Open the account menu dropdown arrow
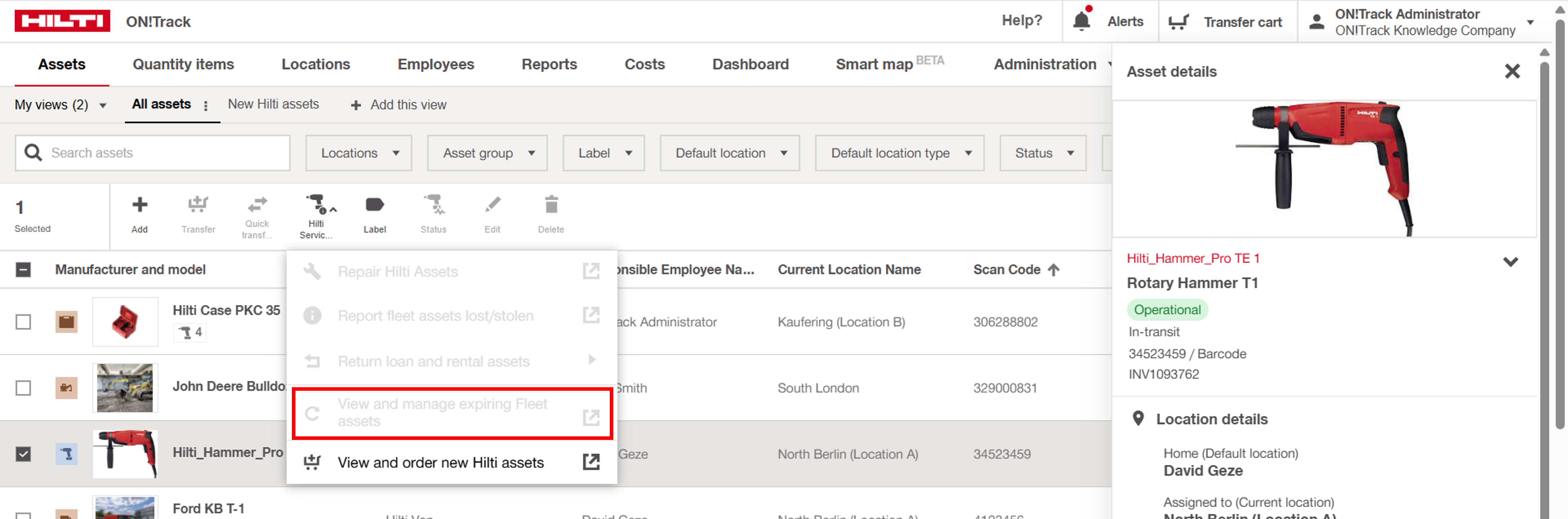The width and height of the screenshot is (1568, 519). (1530, 22)
